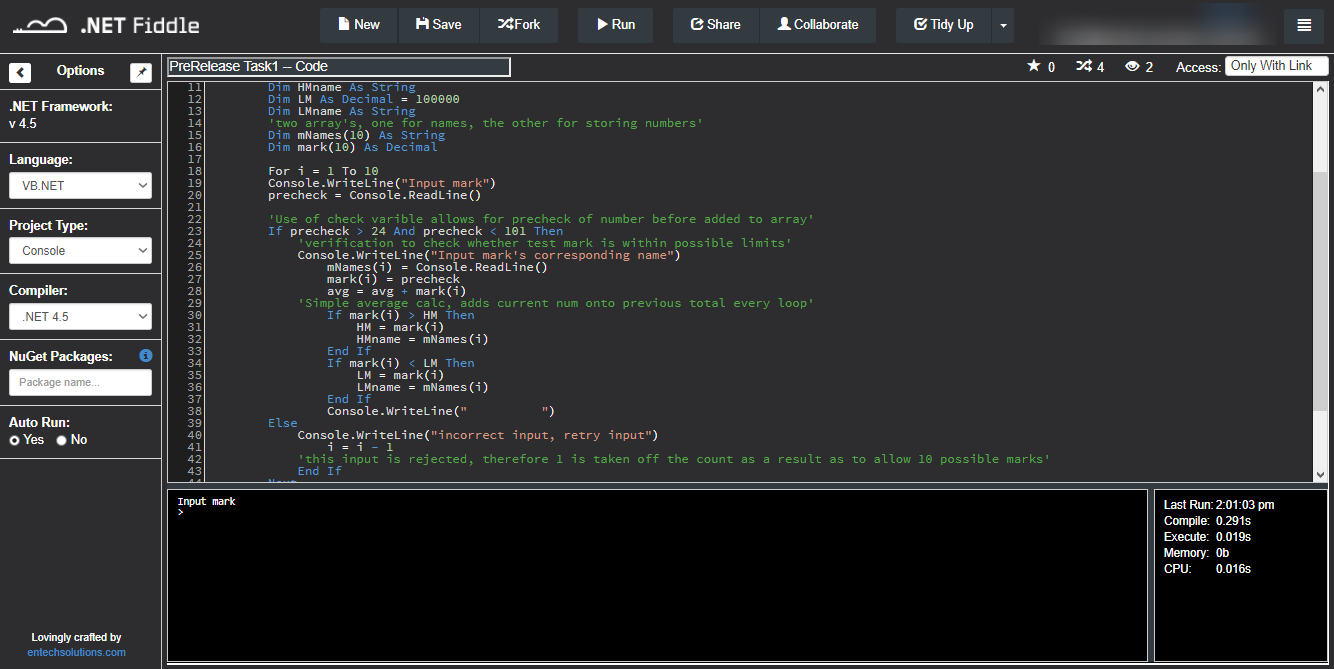Viewport: 1334px width, 669px height.
Task: Click the Run play icon
Action: coord(600,25)
